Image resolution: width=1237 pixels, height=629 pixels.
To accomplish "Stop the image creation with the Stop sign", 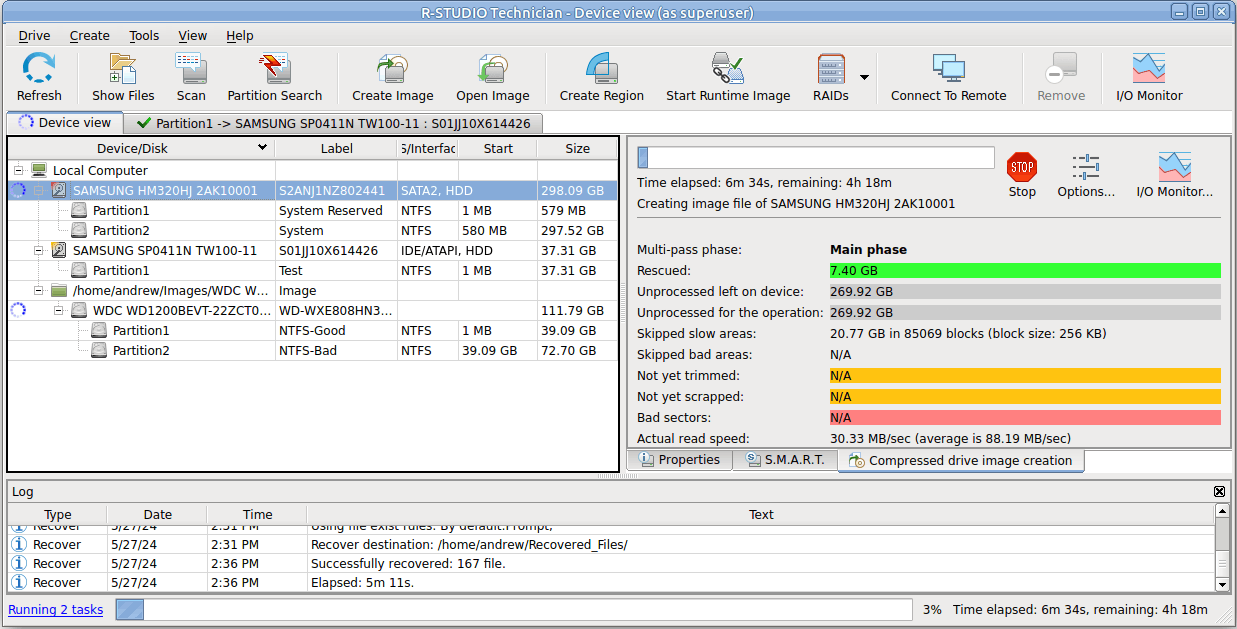I will pyautogui.click(x=1022, y=166).
